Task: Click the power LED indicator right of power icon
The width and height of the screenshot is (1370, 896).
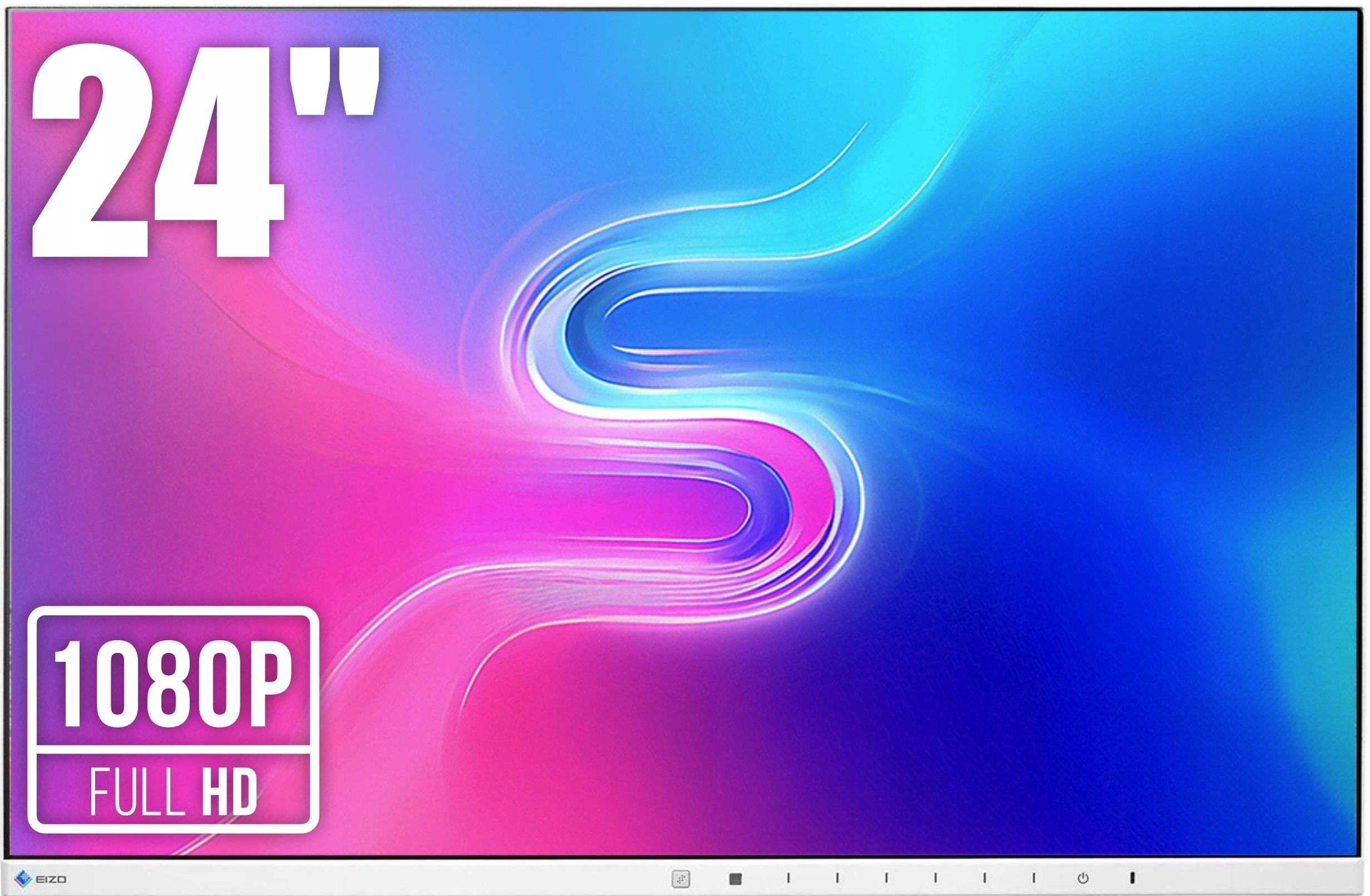Action: point(1132,878)
